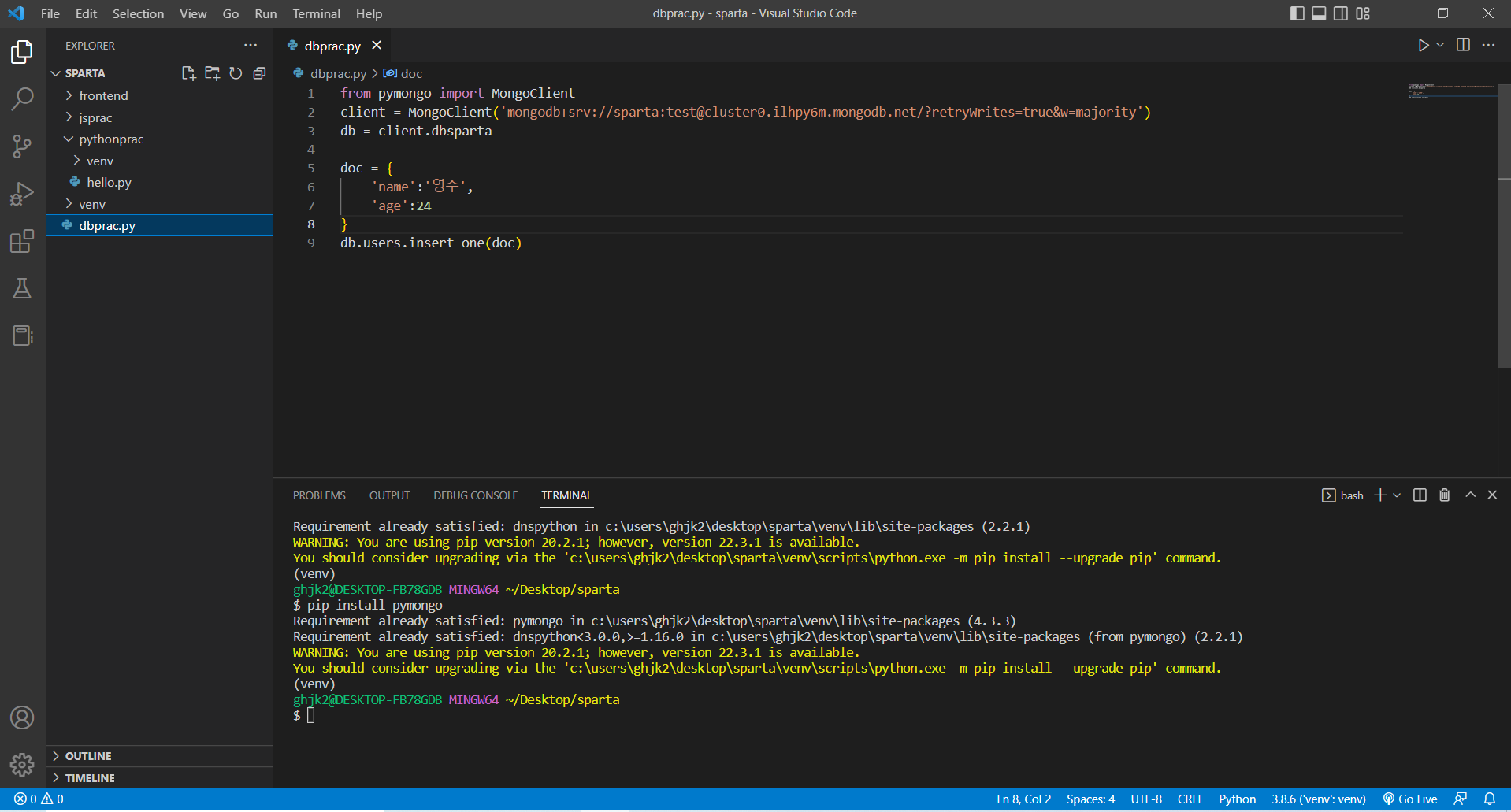Expand the jsprac folder
This screenshot has height=812, width=1511.
pos(160,117)
